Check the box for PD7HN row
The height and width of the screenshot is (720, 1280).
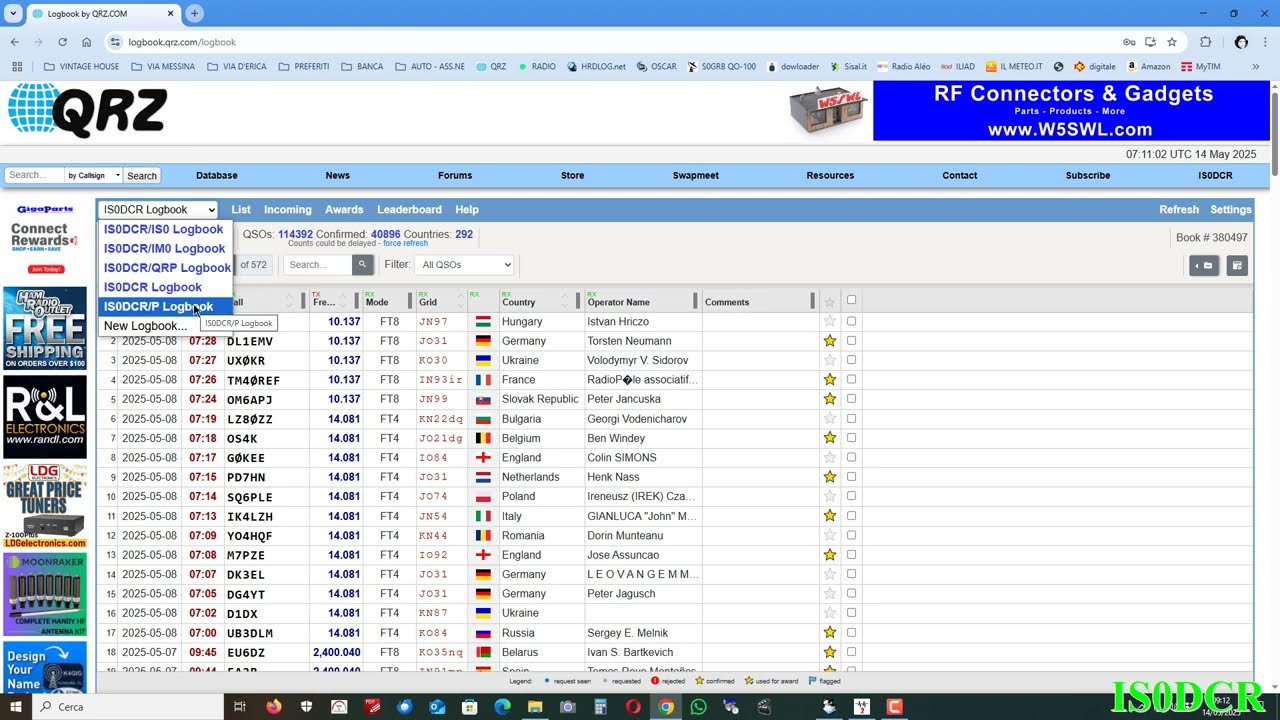click(x=851, y=477)
